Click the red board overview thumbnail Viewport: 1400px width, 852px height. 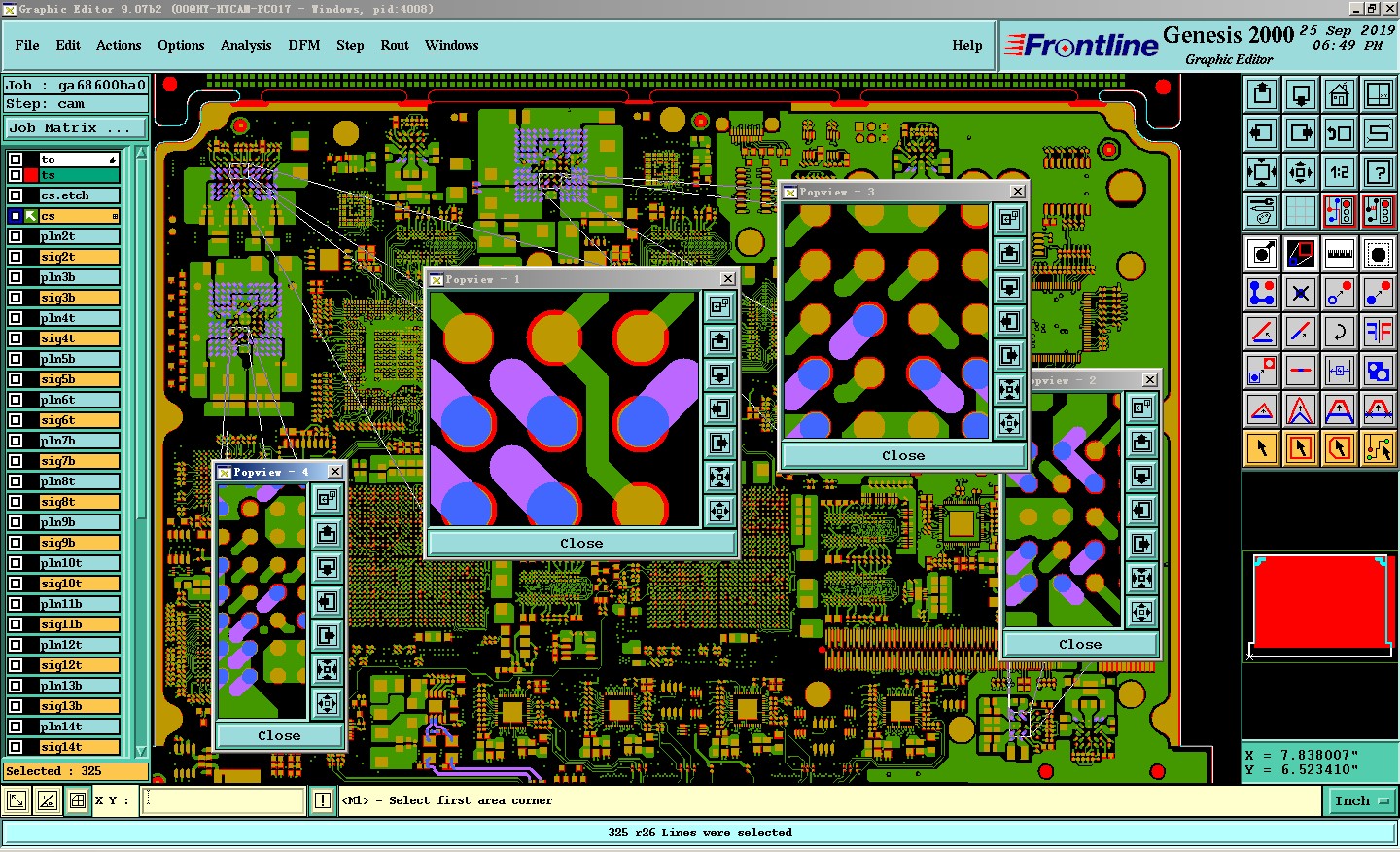pos(1319,603)
